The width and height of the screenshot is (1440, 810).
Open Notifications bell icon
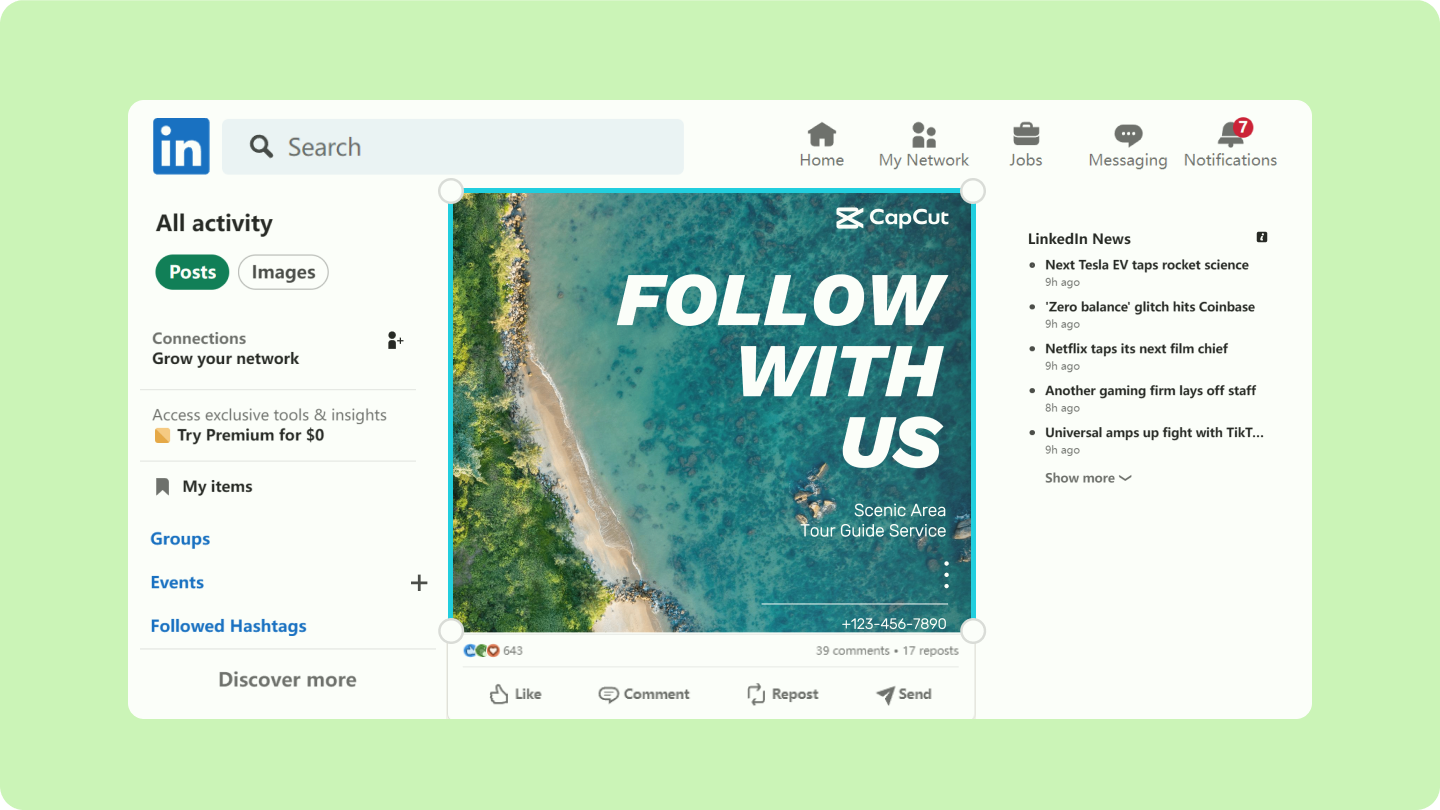click(x=1230, y=135)
